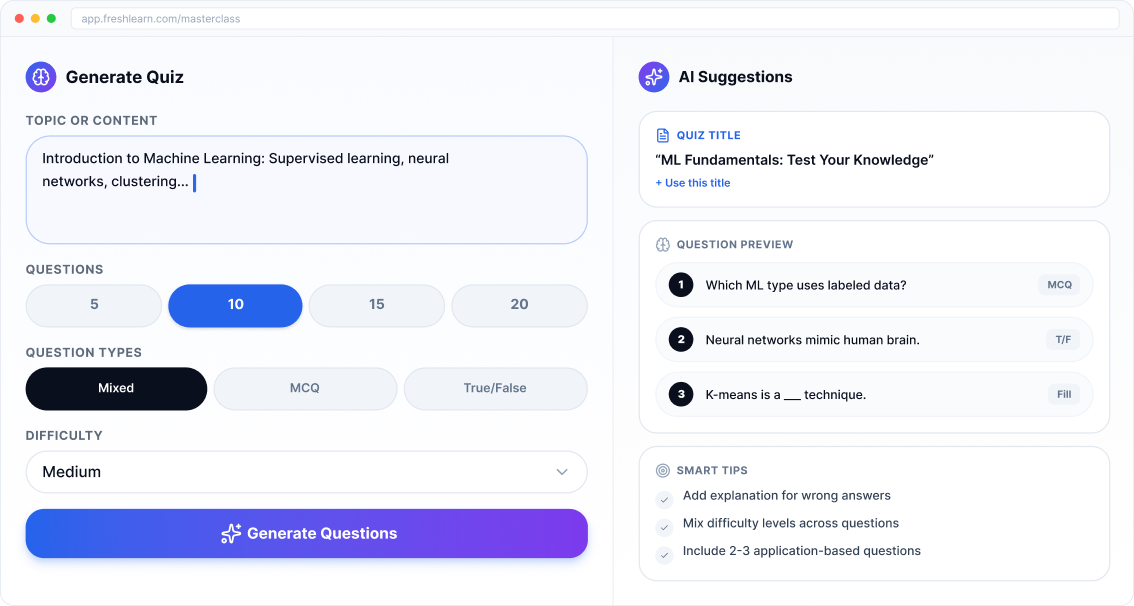Click the brain icon beside "Generate Quiz"
1134x606 pixels.
40,77
